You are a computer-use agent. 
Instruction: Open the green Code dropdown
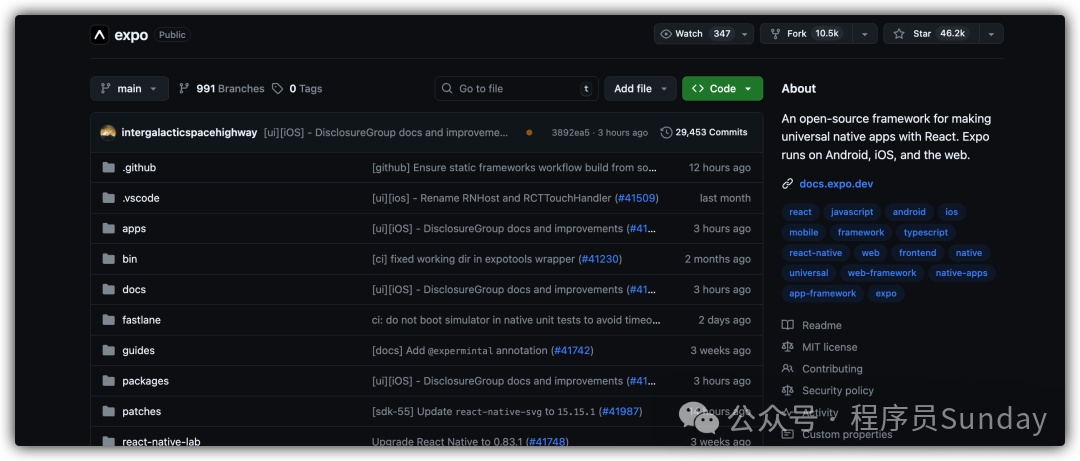click(x=722, y=89)
